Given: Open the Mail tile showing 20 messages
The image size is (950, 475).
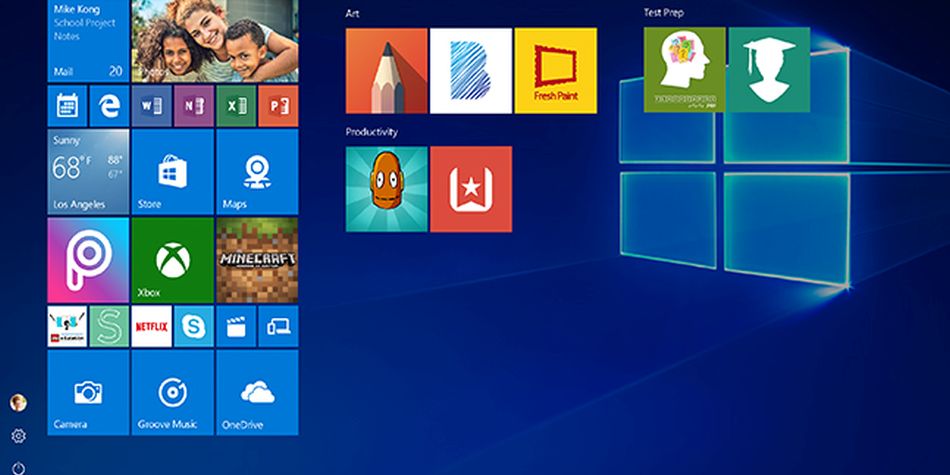Looking at the screenshot, I should click(x=88, y=41).
